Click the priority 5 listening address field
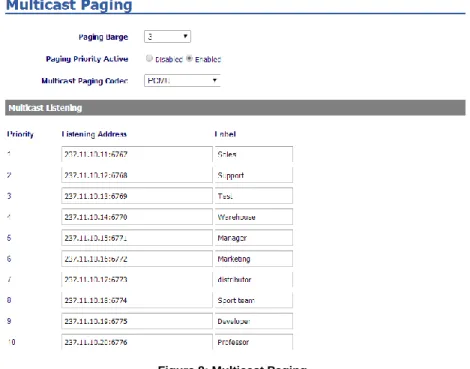The image size is (470, 369). [137, 238]
